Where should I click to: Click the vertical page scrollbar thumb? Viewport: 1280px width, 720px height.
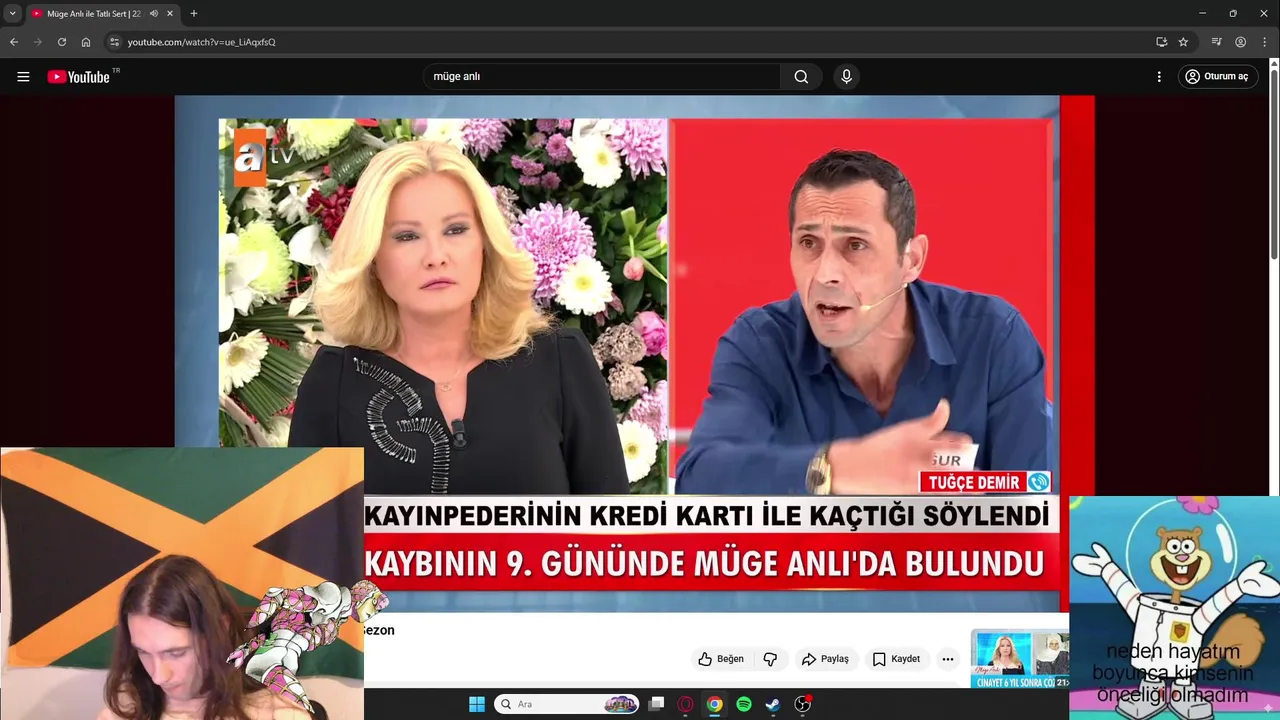(1274, 165)
